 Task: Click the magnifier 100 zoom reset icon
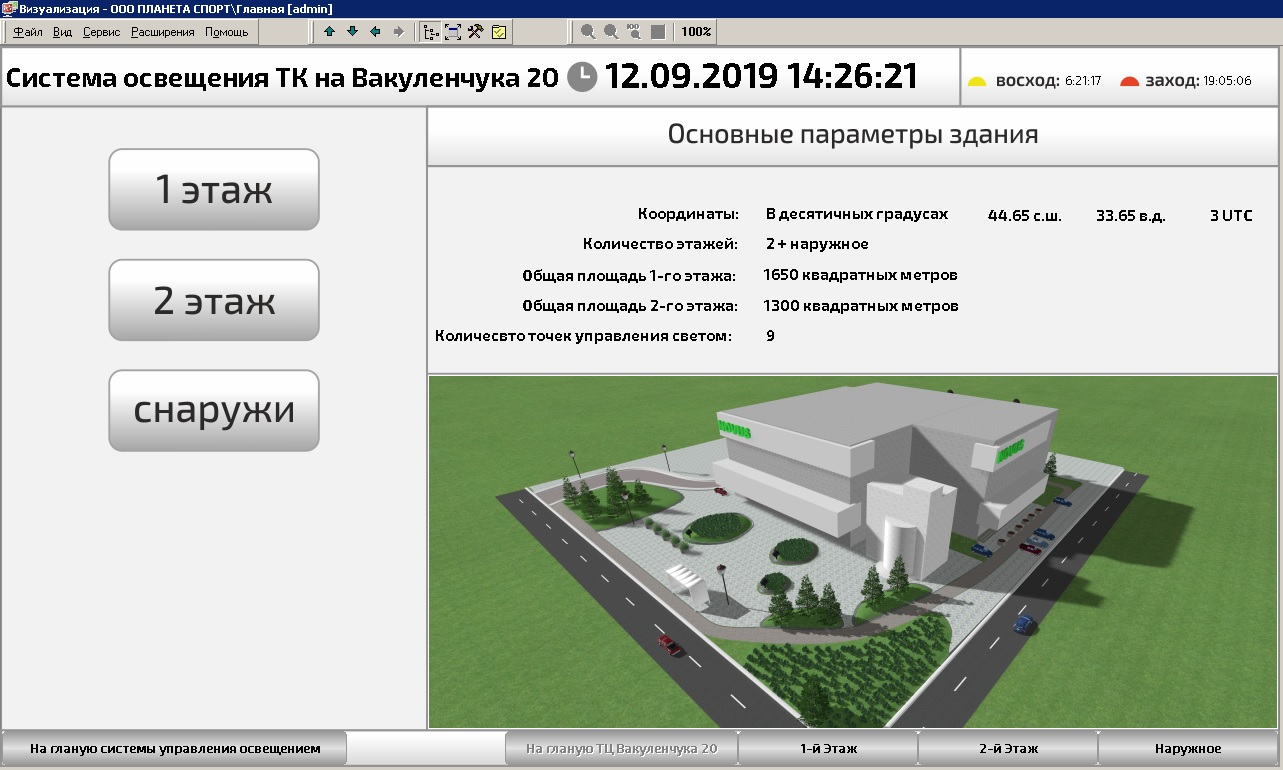(634, 32)
